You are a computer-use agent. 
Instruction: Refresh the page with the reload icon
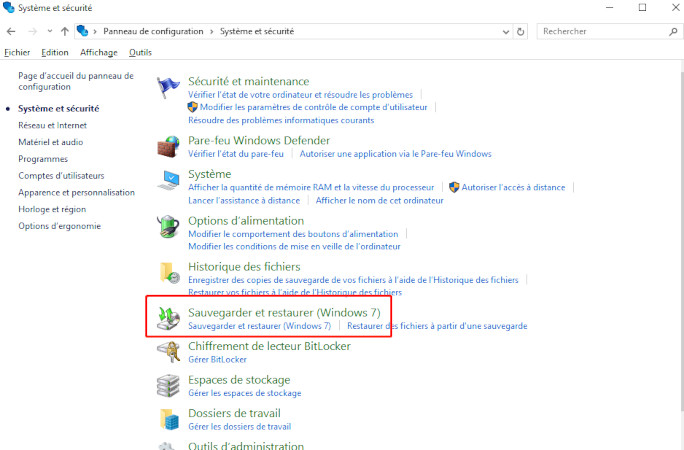(x=520, y=31)
